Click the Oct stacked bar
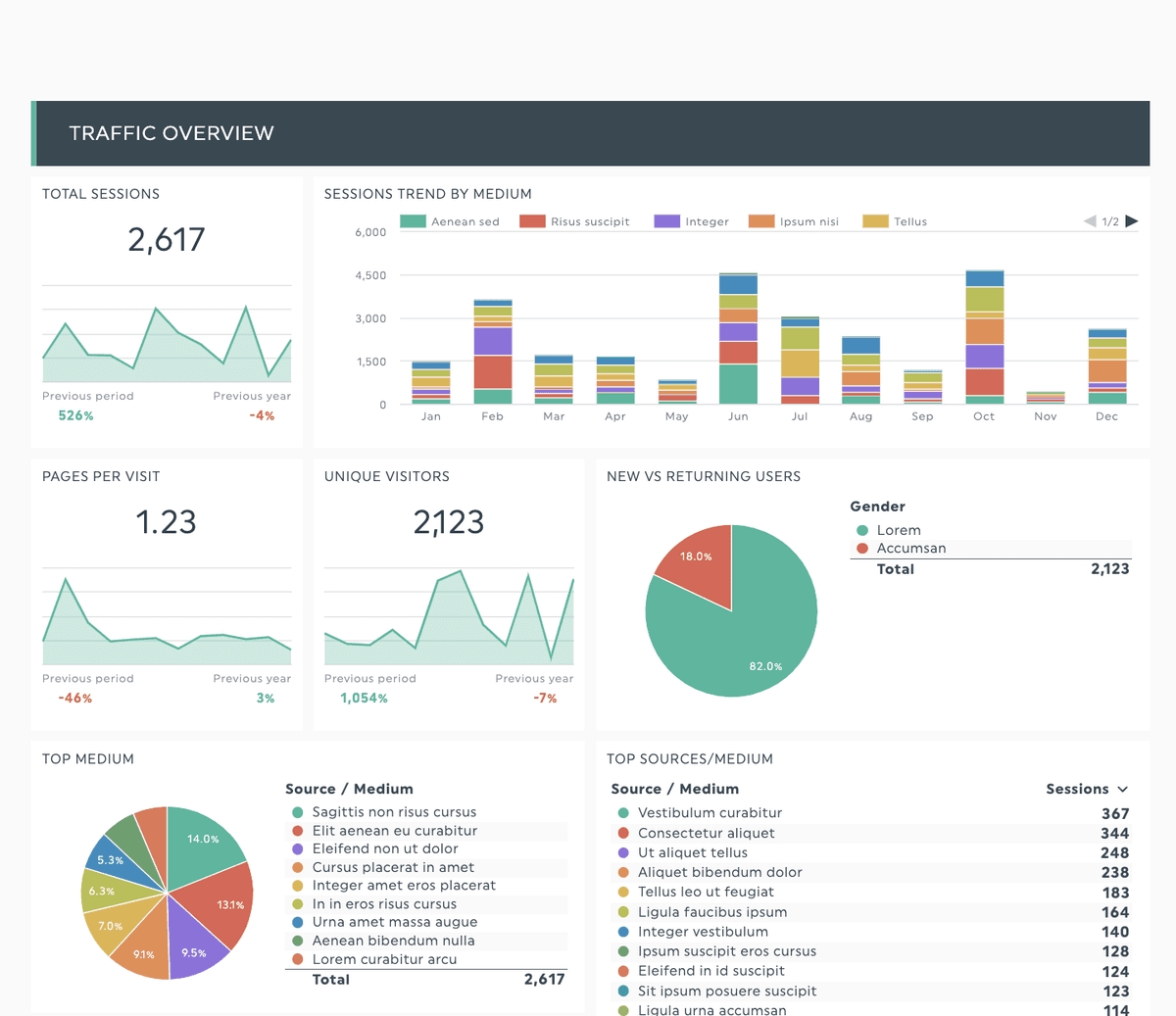Screen dimensions: 1176x1016 point(985,337)
